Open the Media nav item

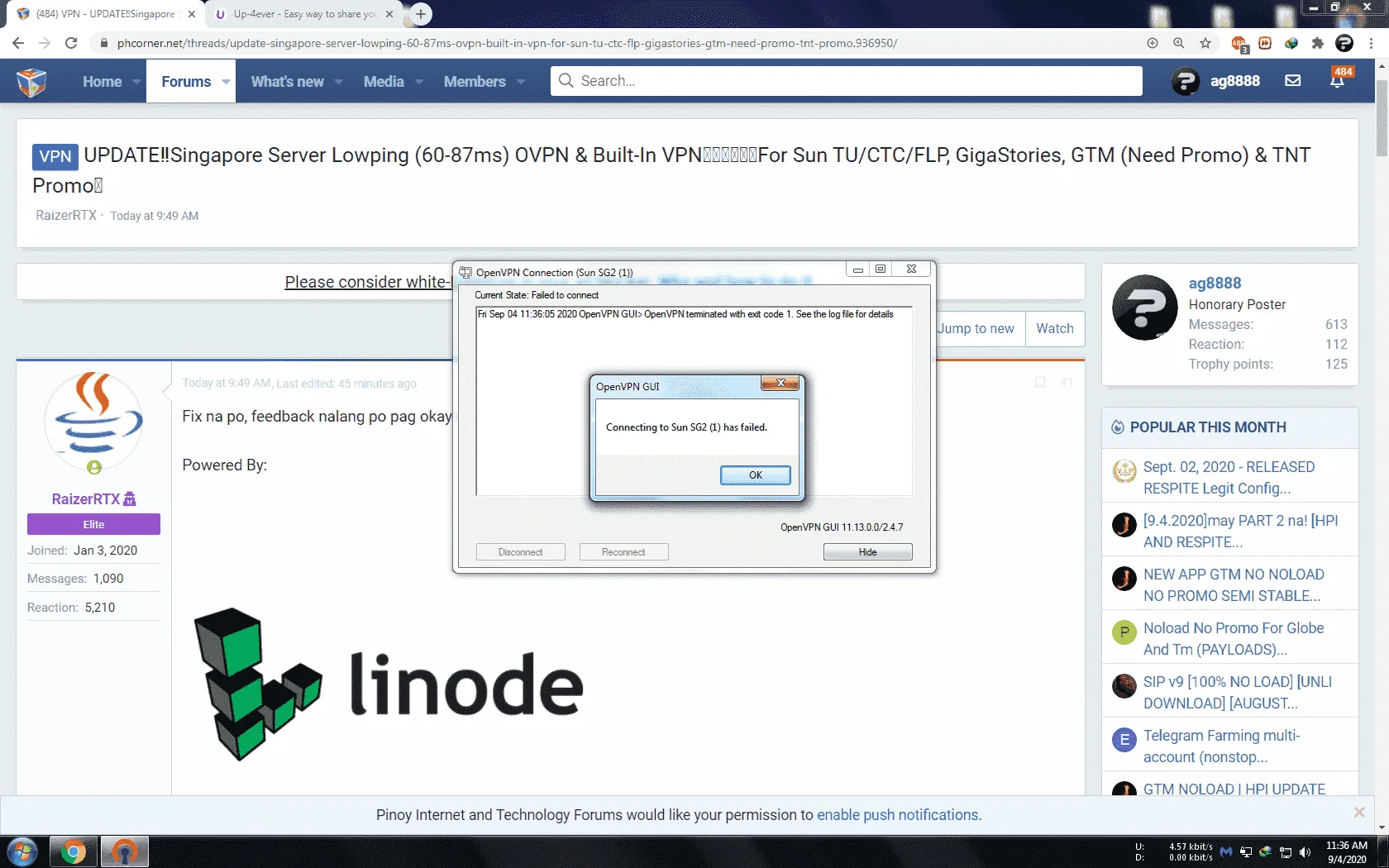pyautogui.click(x=384, y=81)
